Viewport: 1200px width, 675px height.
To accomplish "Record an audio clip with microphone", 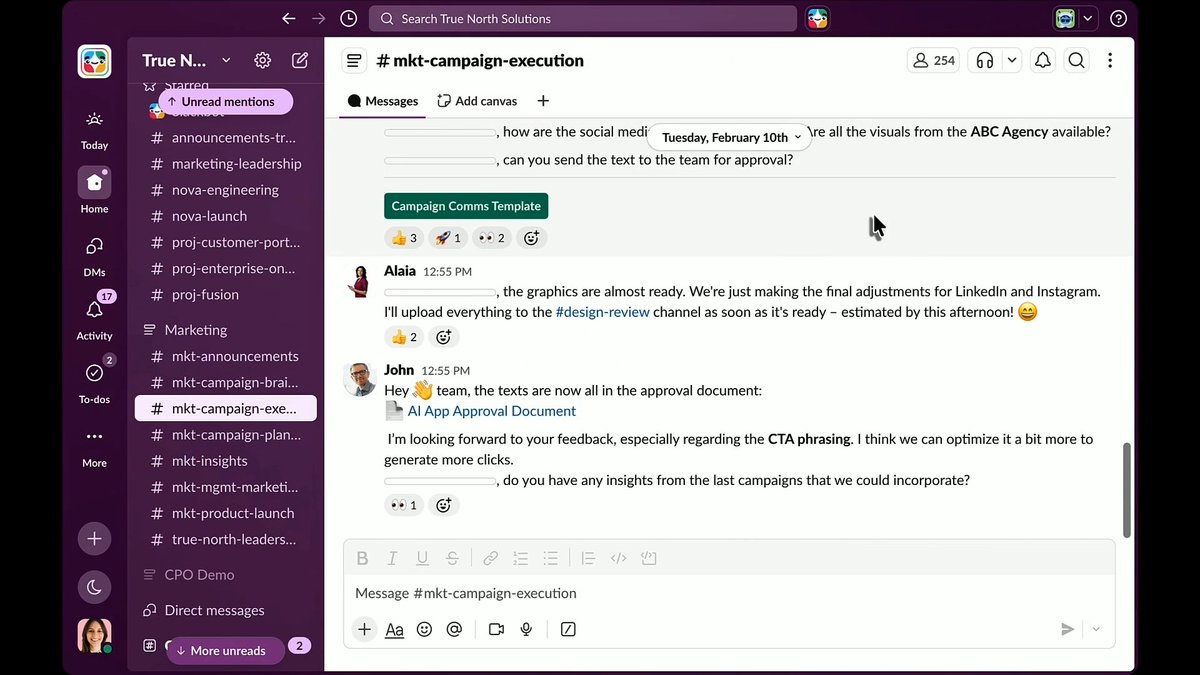I will pyautogui.click(x=526, y=629).
